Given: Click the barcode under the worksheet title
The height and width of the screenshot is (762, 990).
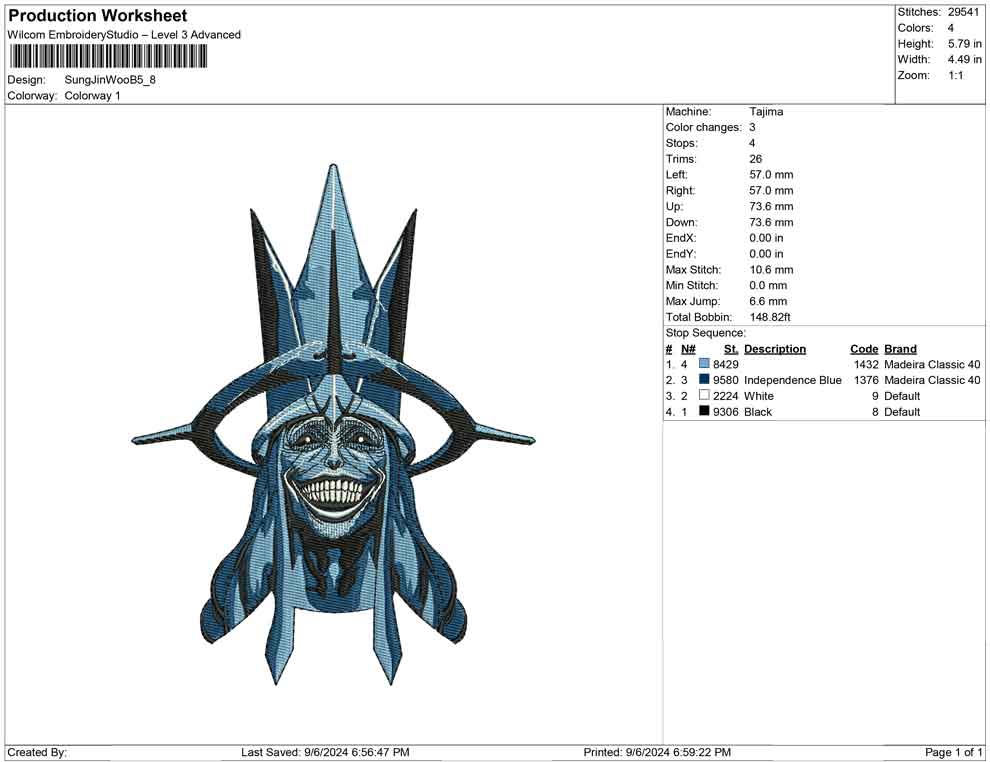Looking at the screenshot, I should pos(107,57).
